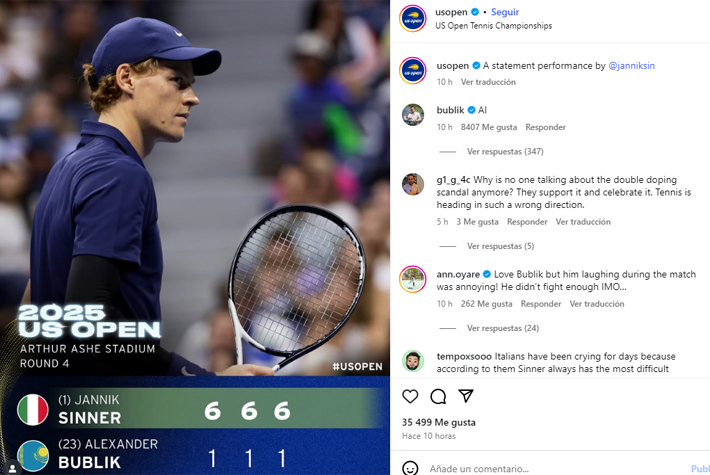Like the post with the heart icon
This screenshot has width=710, height=475.
(410, 396)
